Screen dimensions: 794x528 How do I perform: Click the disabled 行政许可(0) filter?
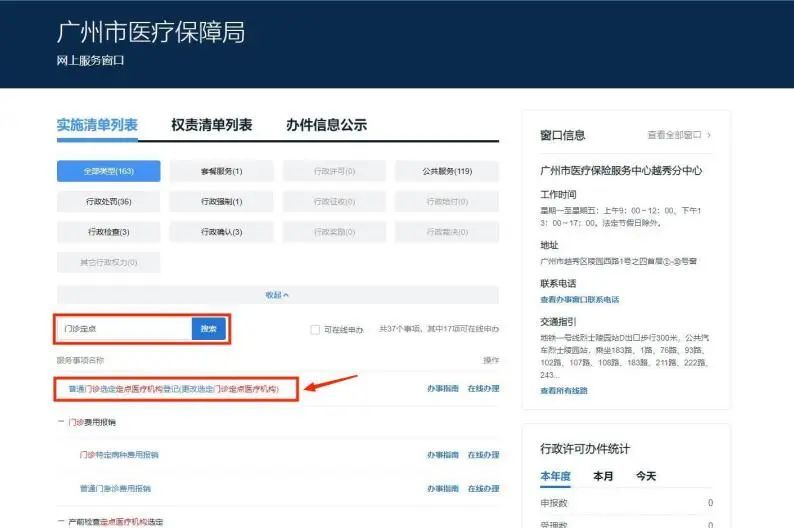pos(334,171)
